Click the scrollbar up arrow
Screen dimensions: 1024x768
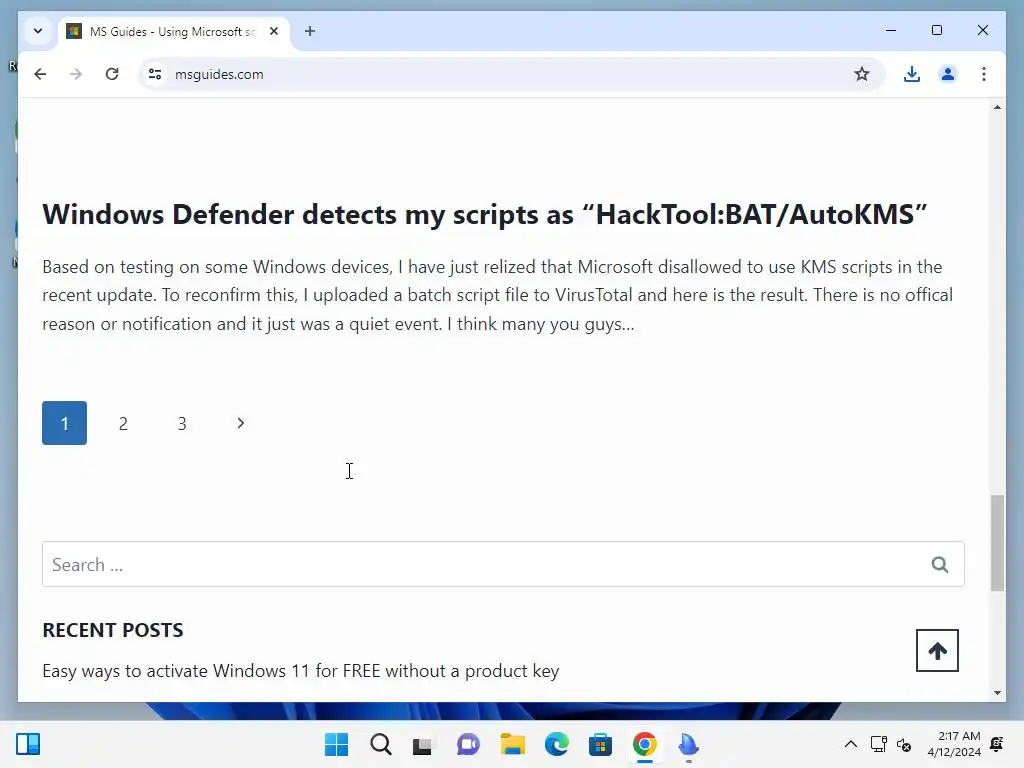click(x=997, y=107)
